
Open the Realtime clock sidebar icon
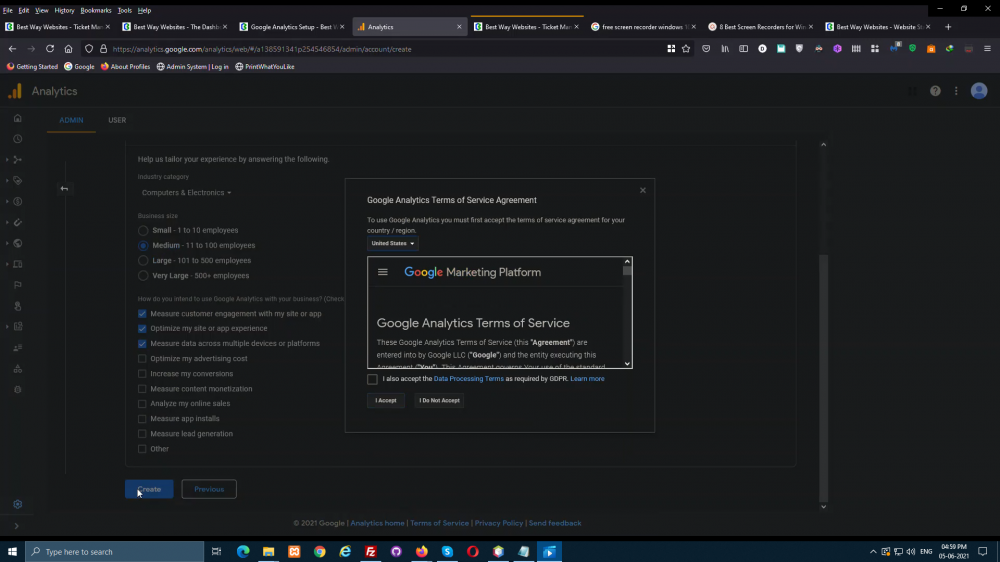(18, 139)
